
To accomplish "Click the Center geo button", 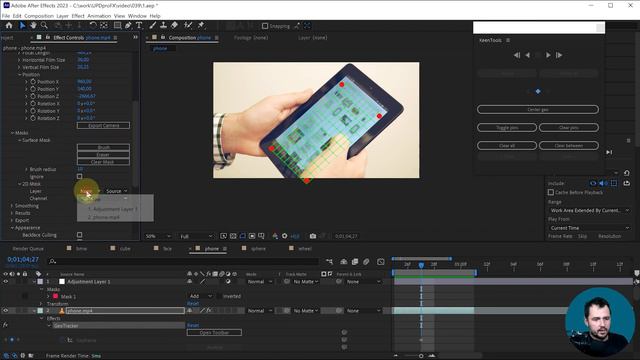I will coord(538,109).
